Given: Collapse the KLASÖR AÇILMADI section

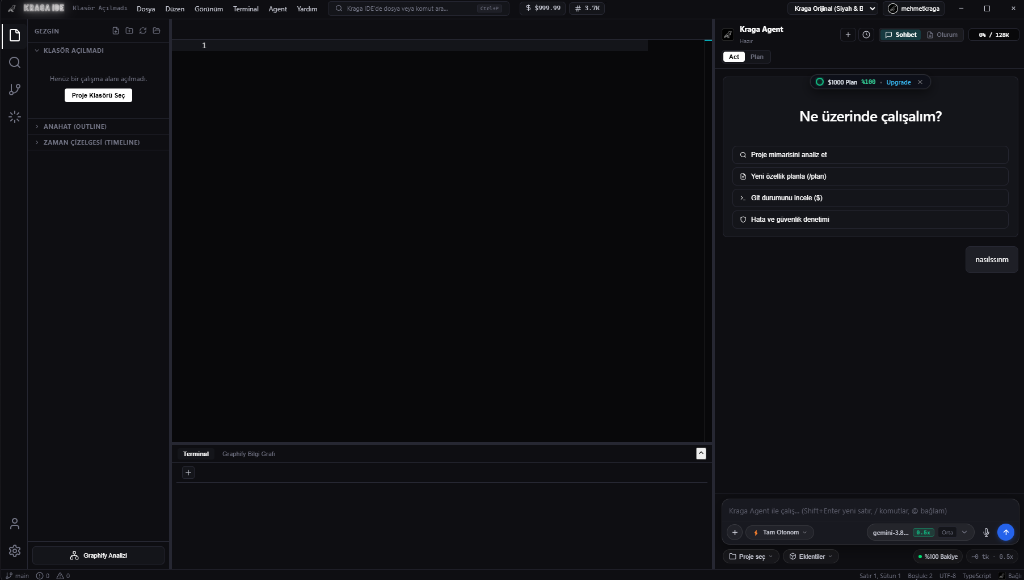Looking at the screenshot, I should 98,50.
